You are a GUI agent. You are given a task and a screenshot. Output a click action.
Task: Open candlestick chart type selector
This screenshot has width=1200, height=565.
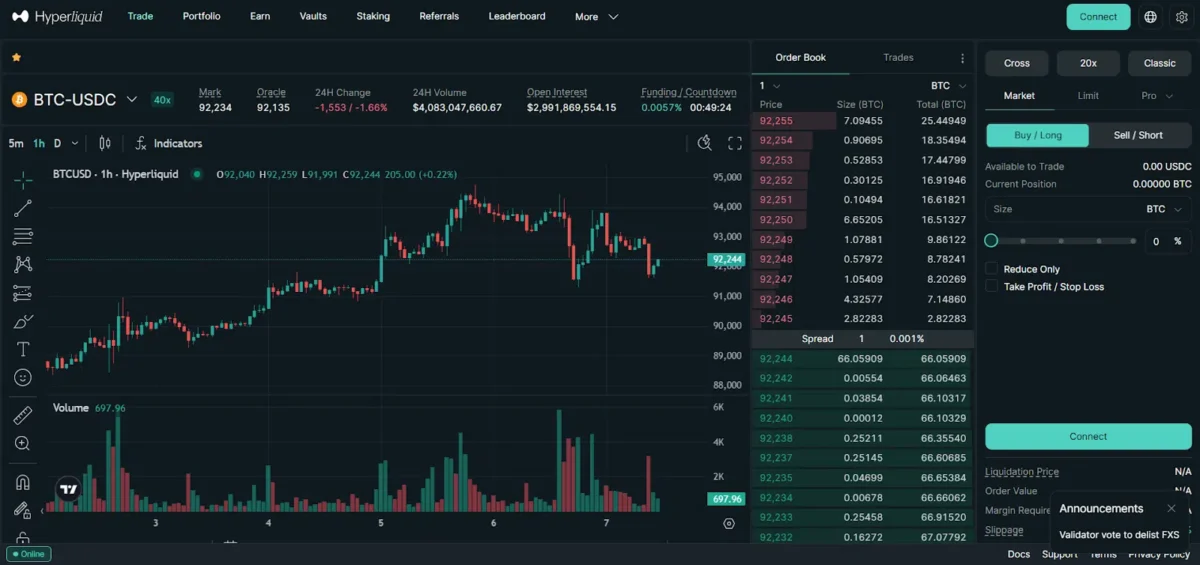point(104,143)
